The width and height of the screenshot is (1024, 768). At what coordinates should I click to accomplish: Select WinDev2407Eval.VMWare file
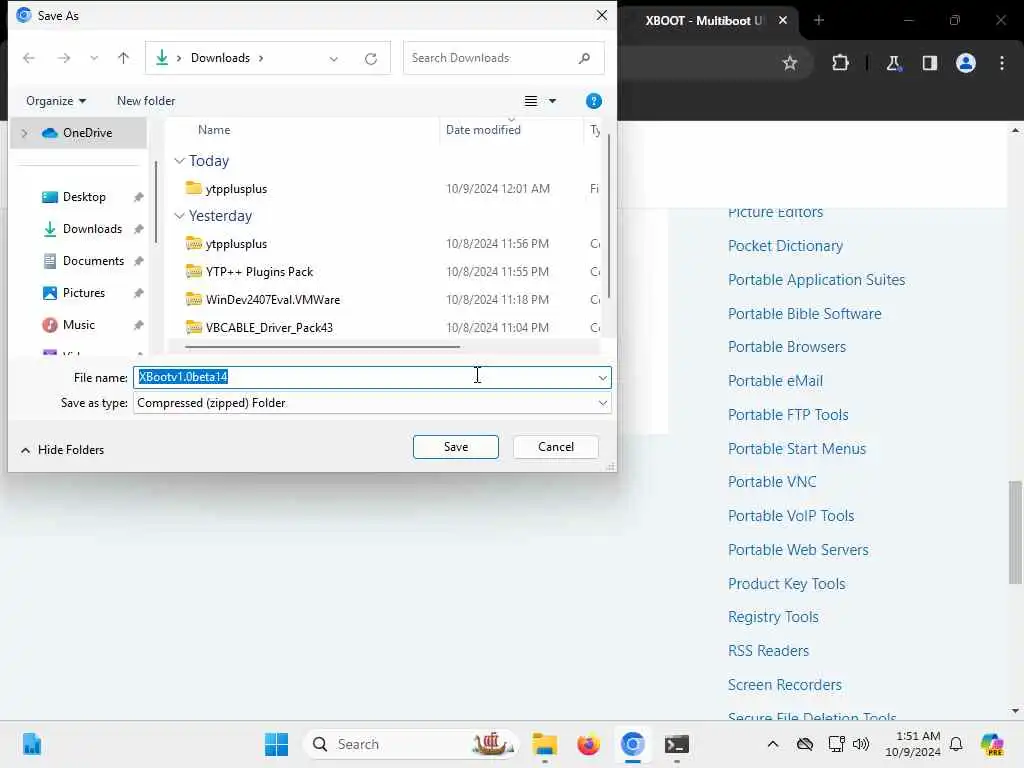coord(272,300)
